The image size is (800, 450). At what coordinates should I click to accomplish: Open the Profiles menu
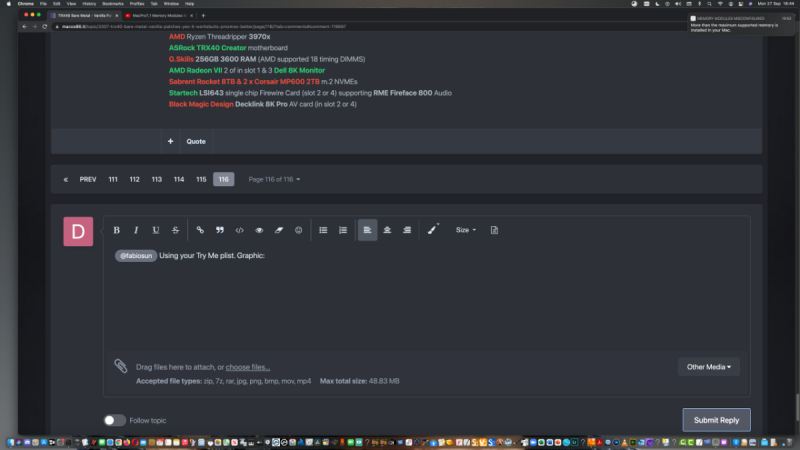pos(137,4)
